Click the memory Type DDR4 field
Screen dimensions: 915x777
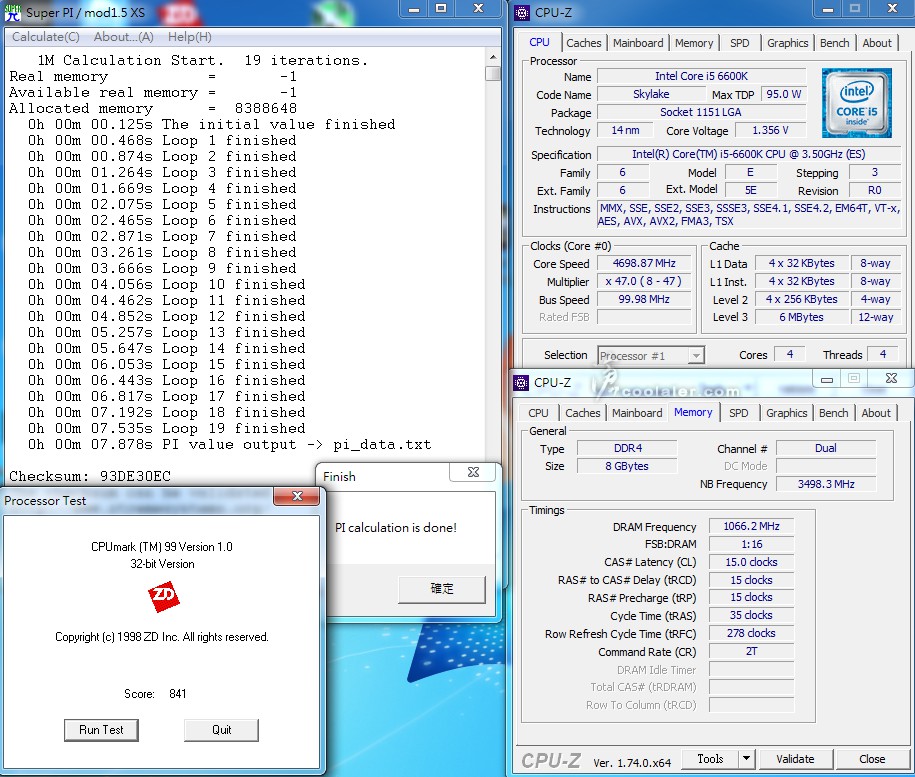pyautogui.click(x=627, y=448)
